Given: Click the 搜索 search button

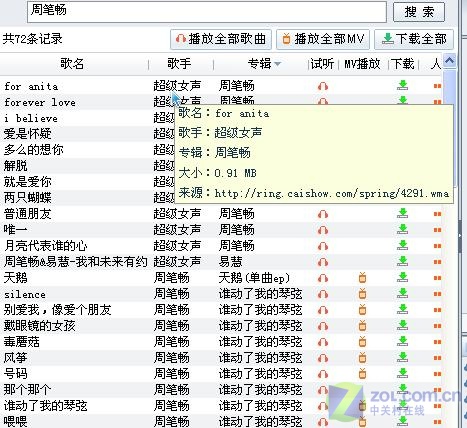Looking at the screenshot, I should point(419,12).
